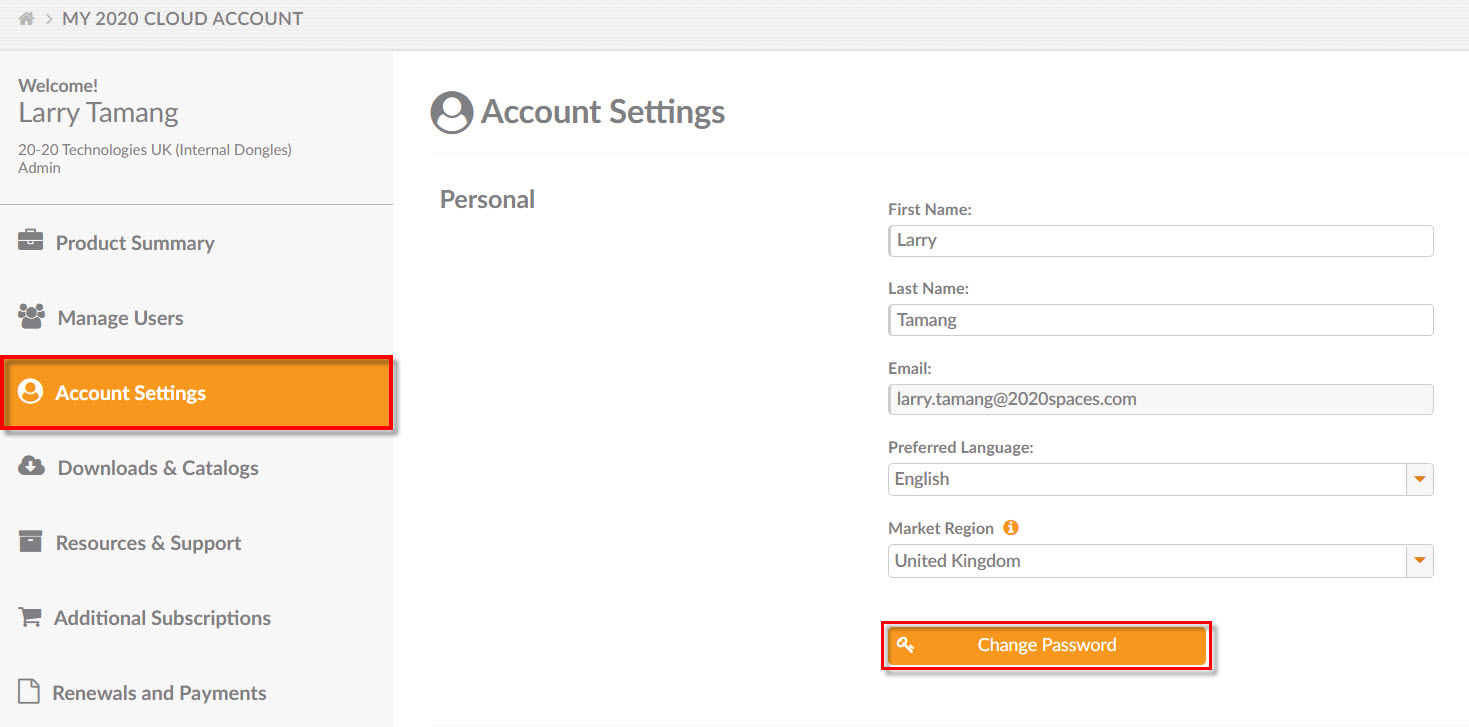This screenshot has height=727, width=1469.
Task: Click the Renewals document icon
Action: 30,692
